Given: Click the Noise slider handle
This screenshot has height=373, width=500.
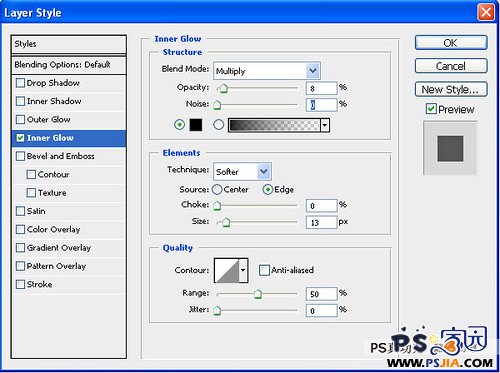Looking at the screenshot, I should click(217, 105).
